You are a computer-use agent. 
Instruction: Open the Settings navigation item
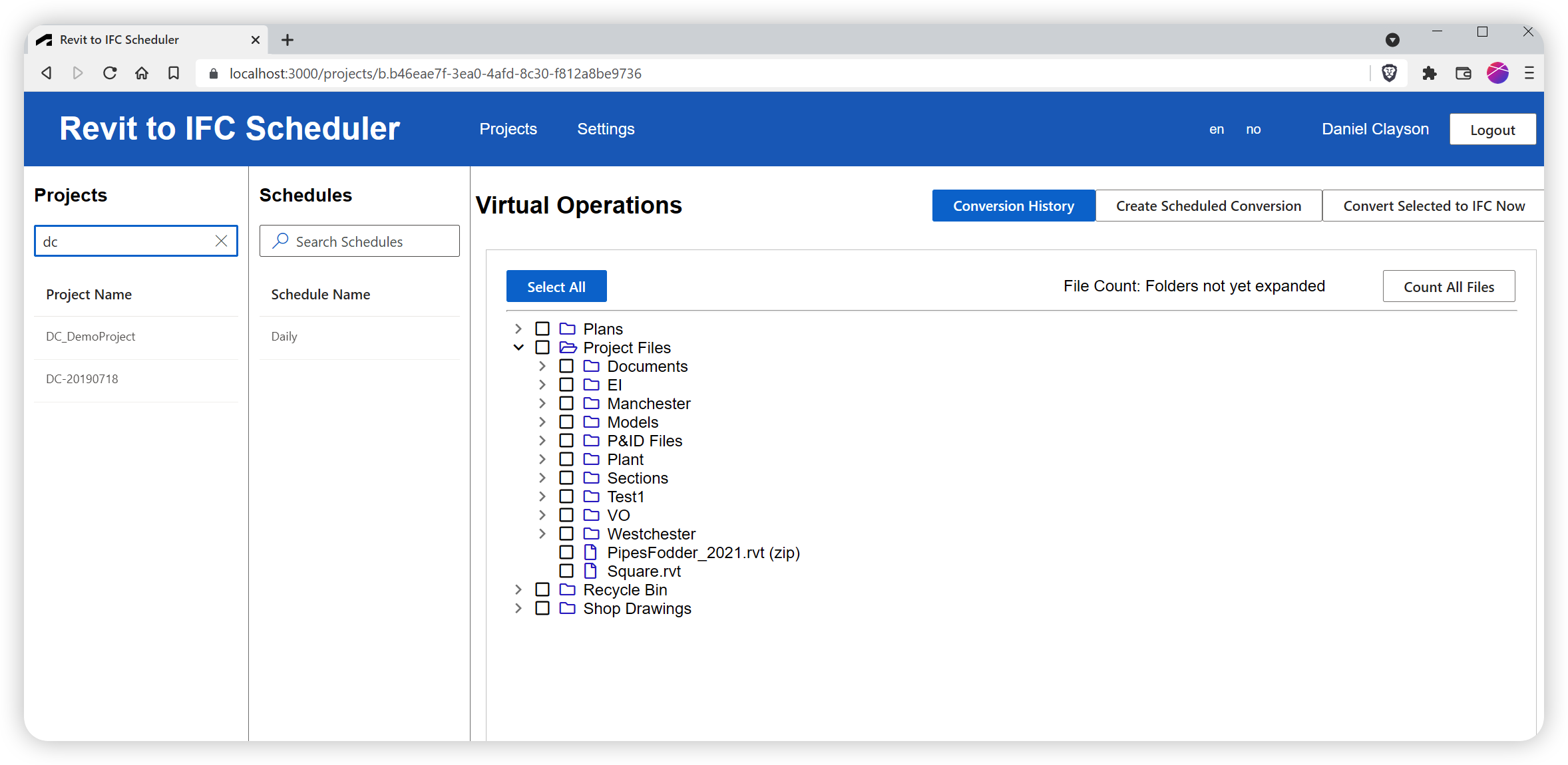606,129
